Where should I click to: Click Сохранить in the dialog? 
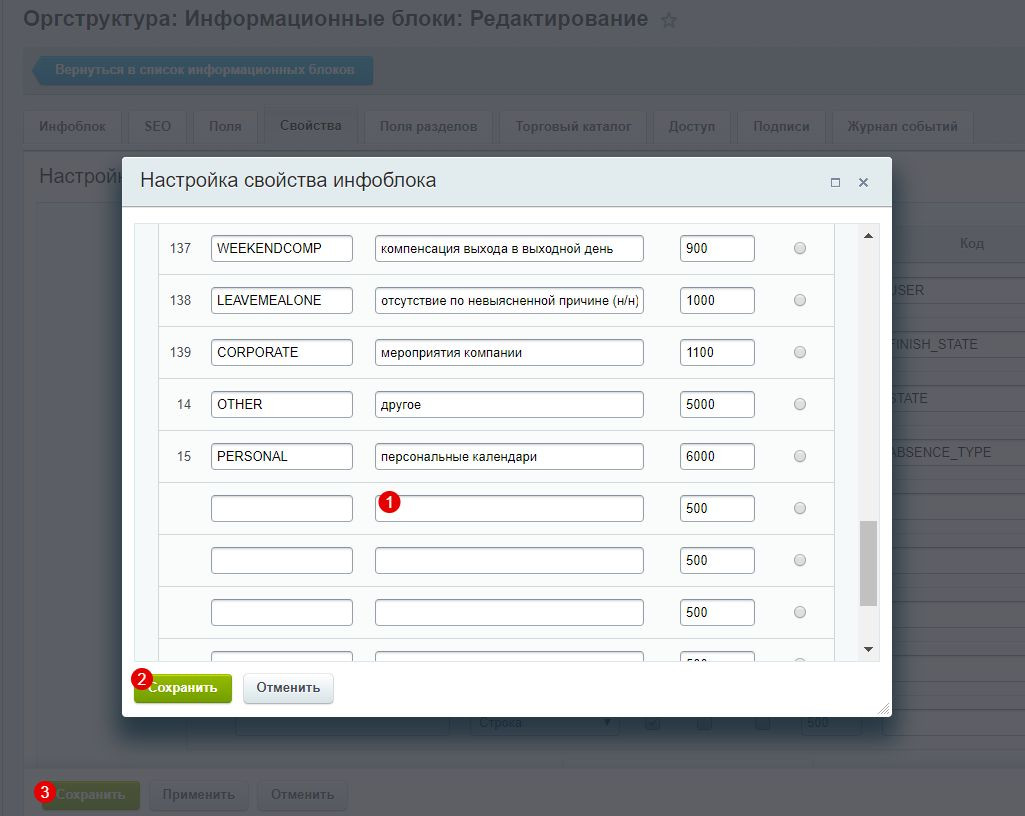coord(183,688)
